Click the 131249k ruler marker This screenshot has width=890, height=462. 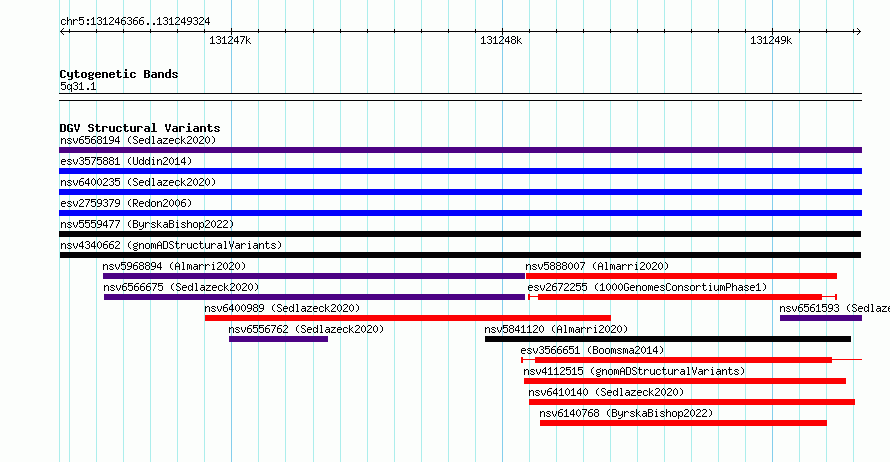point(771,40)
